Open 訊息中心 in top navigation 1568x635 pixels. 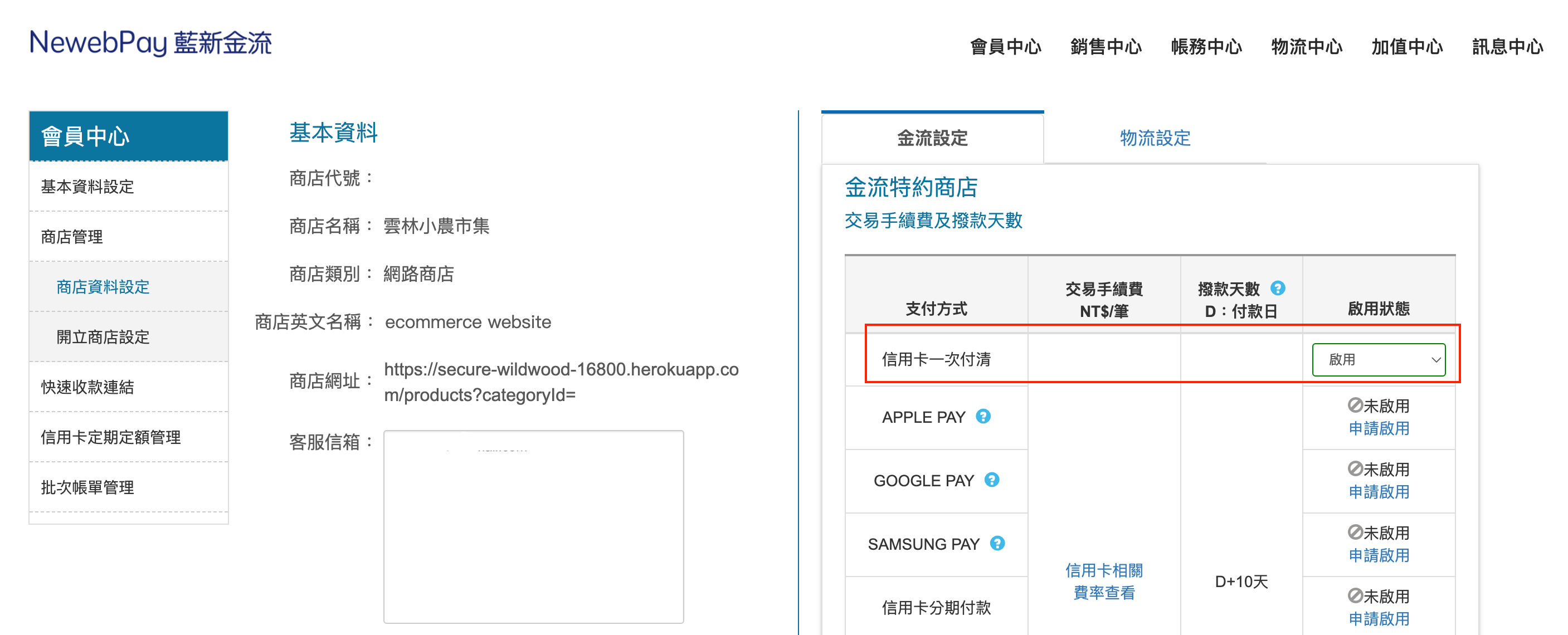coord(1507,46)
